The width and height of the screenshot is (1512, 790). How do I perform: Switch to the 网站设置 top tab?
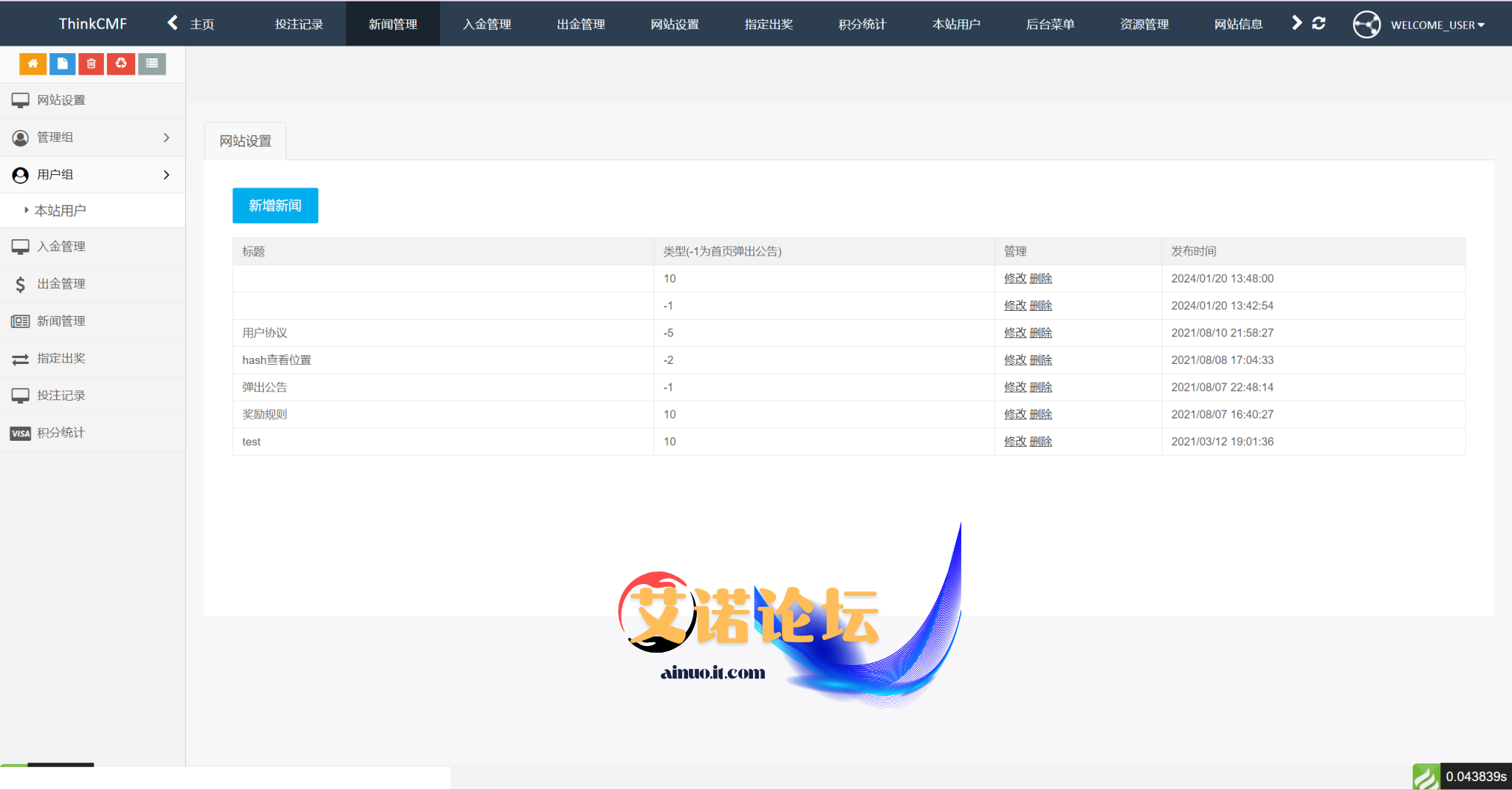point(675,24)
